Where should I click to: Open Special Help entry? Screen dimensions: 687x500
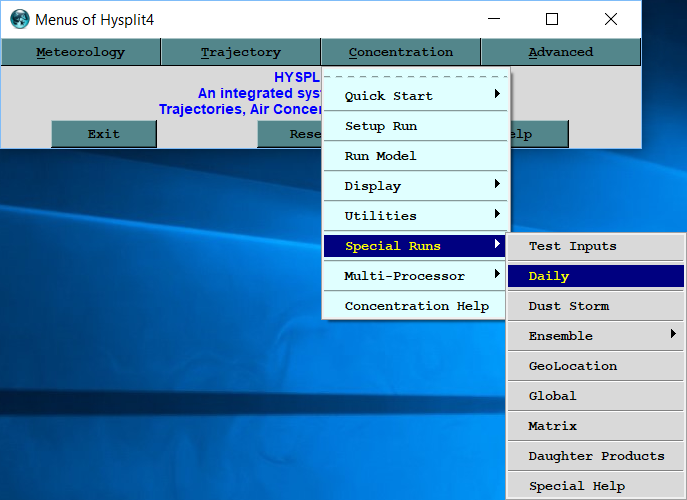pos(596,486)
